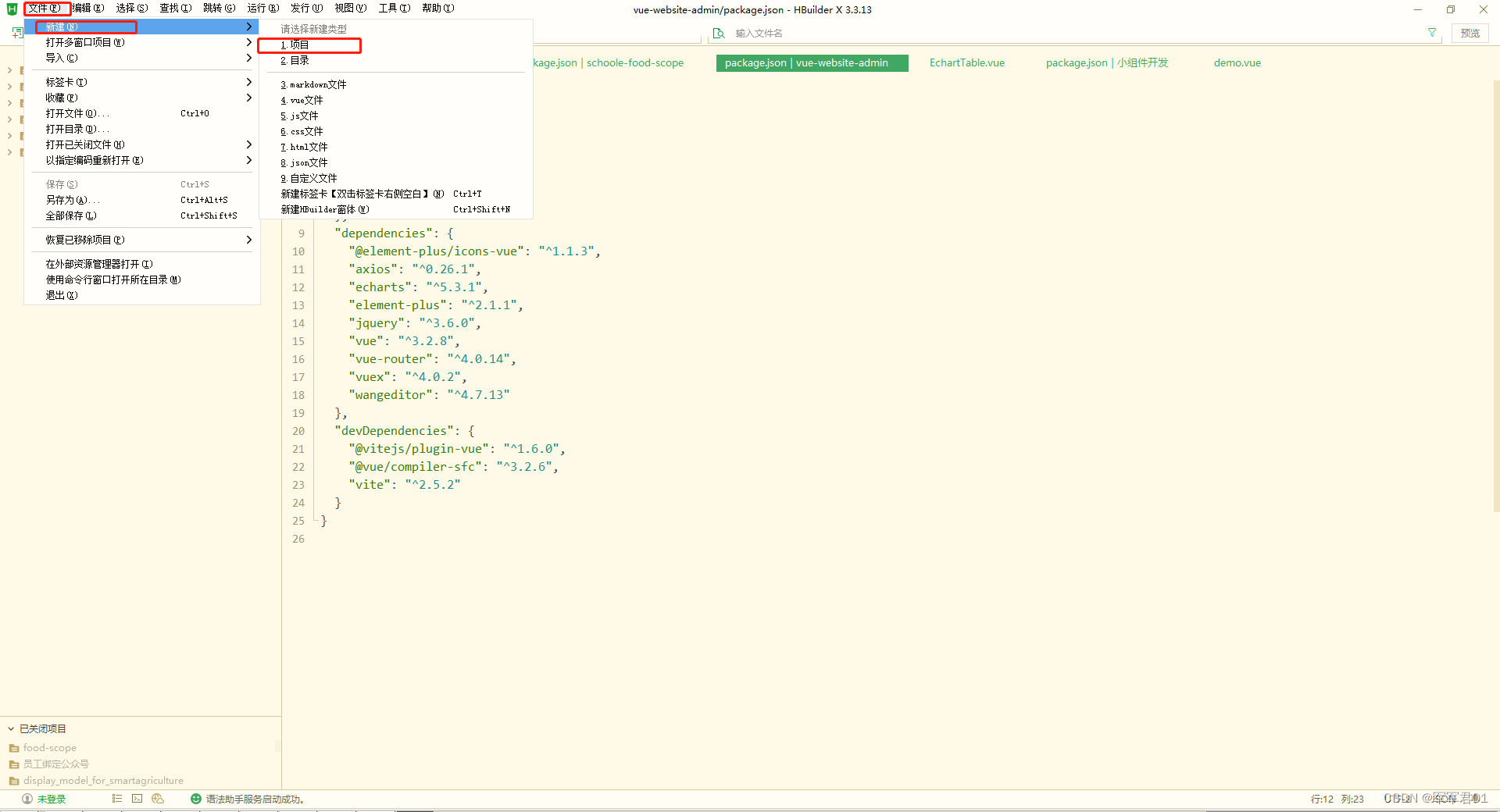Viewport: 1500px width, 812px height.
Task: Expand the 收藏 submenu arrow
Action: coord(248,98)
